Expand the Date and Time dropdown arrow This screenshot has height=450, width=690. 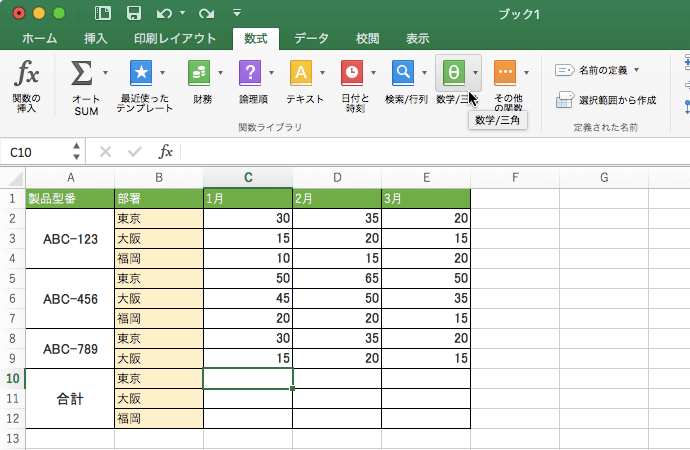click(x=373, y=73)
